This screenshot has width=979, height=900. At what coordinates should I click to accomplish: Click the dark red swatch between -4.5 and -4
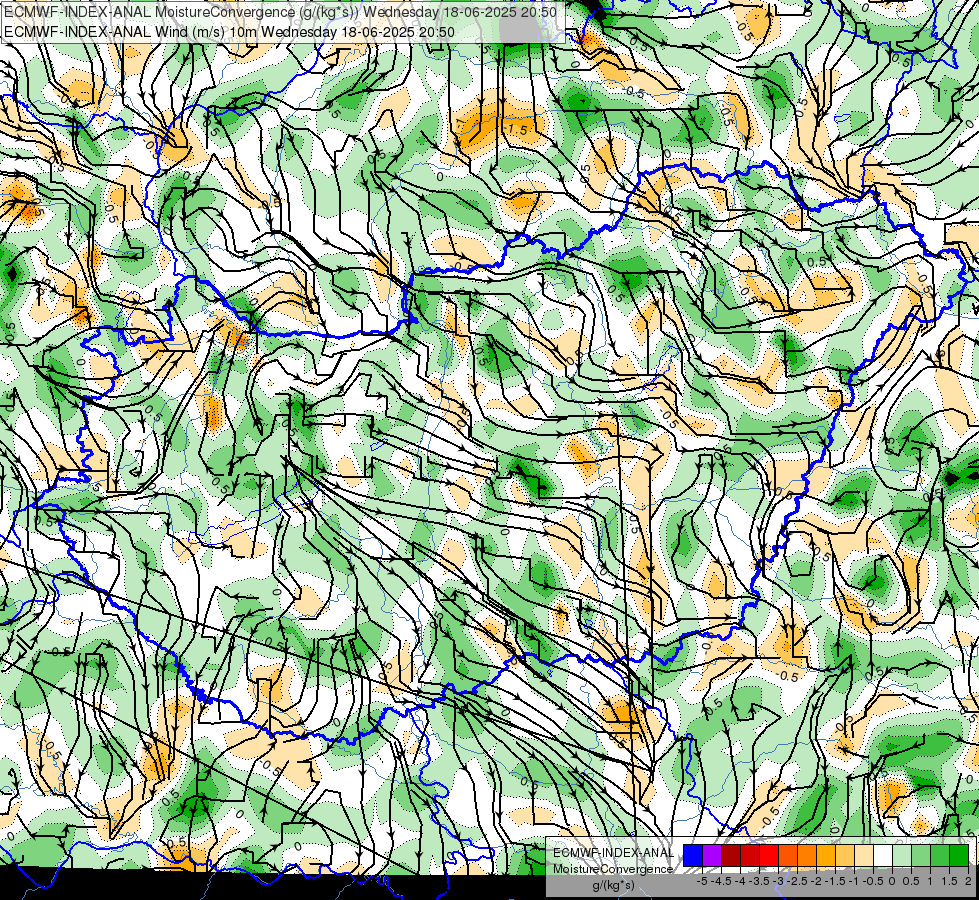[731, 855]
